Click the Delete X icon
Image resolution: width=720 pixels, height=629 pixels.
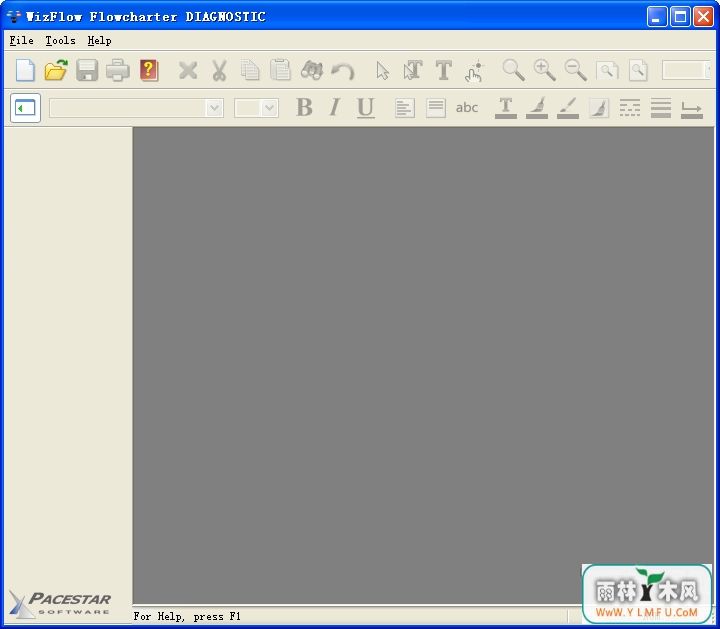pos(188,71)
